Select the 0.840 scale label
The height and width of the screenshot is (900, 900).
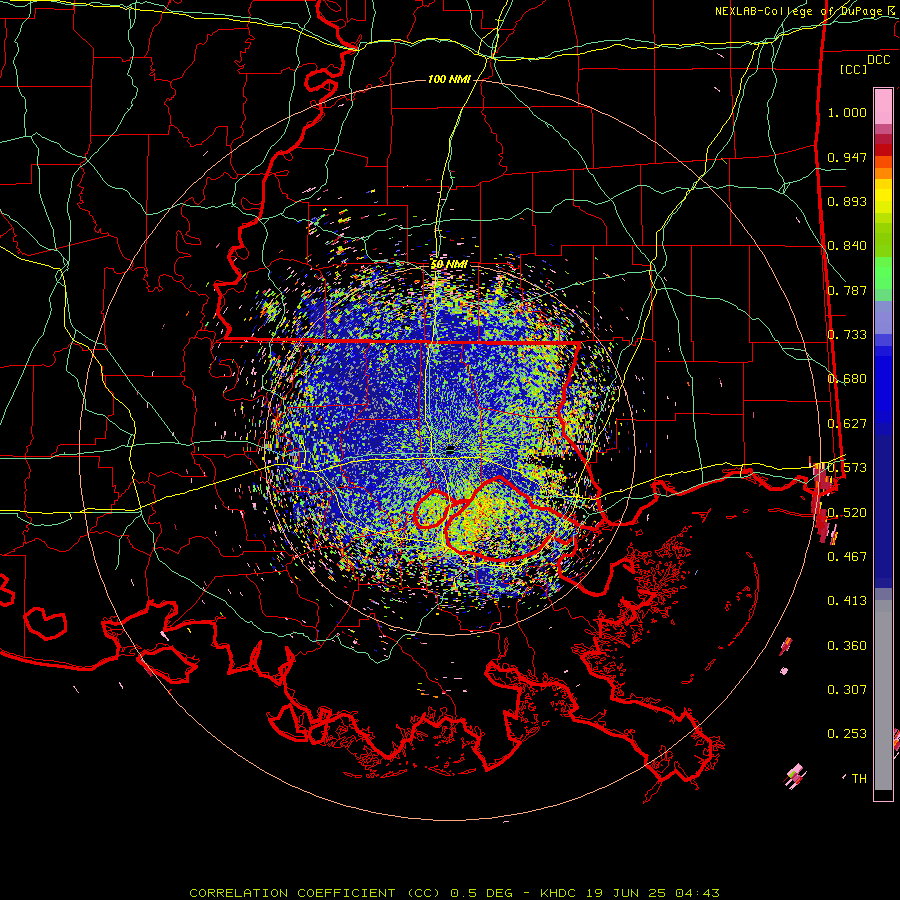[847, 246]
